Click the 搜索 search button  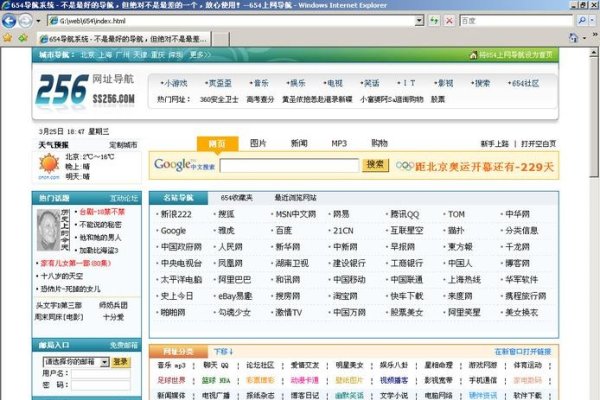pyautogui.click(x=375, y=165)
